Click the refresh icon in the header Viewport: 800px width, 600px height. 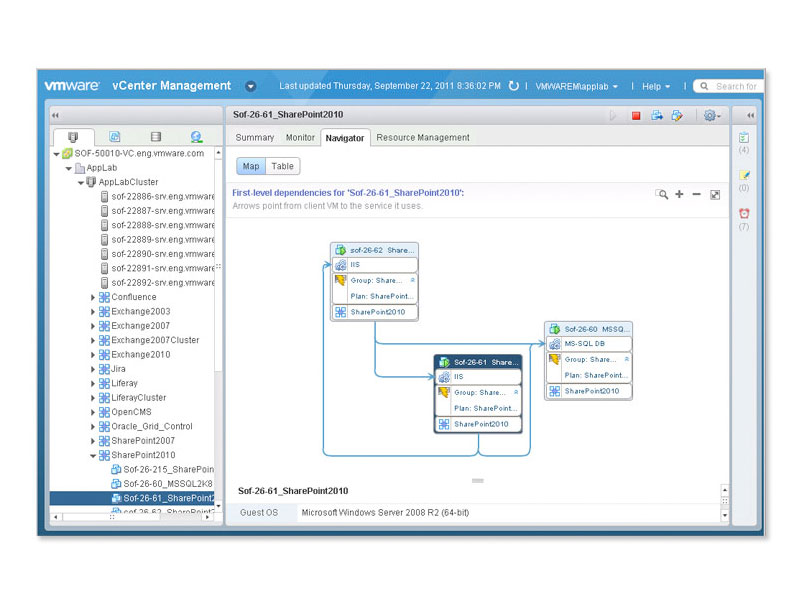coord(514,86)
